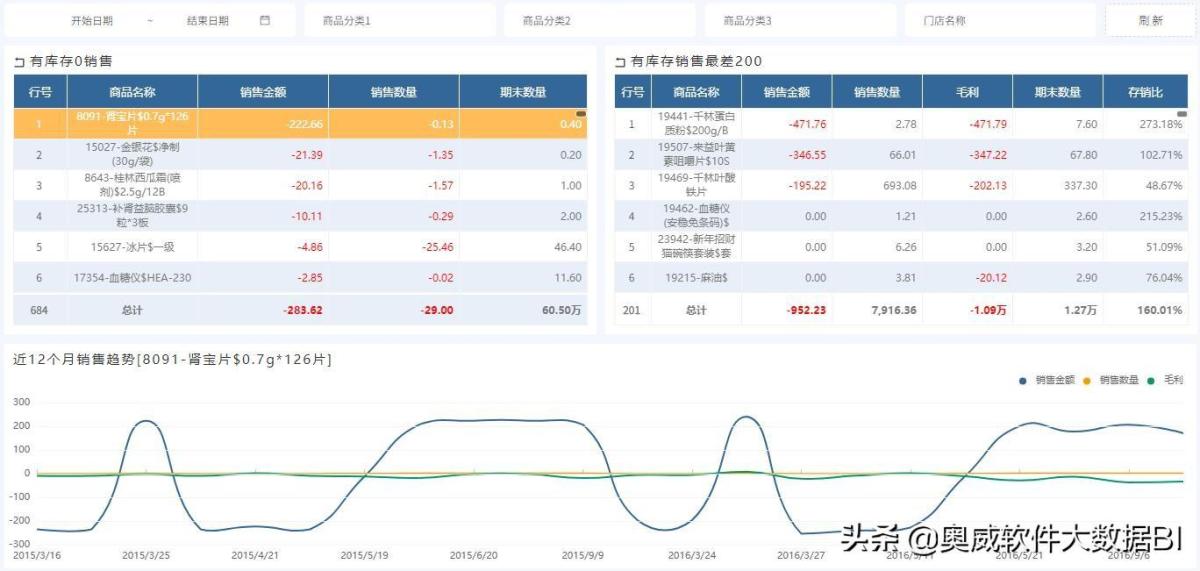The image size is (1200, 571).
Task: Toggle 销售数量 series via legend label
Action: (1118, 380)
